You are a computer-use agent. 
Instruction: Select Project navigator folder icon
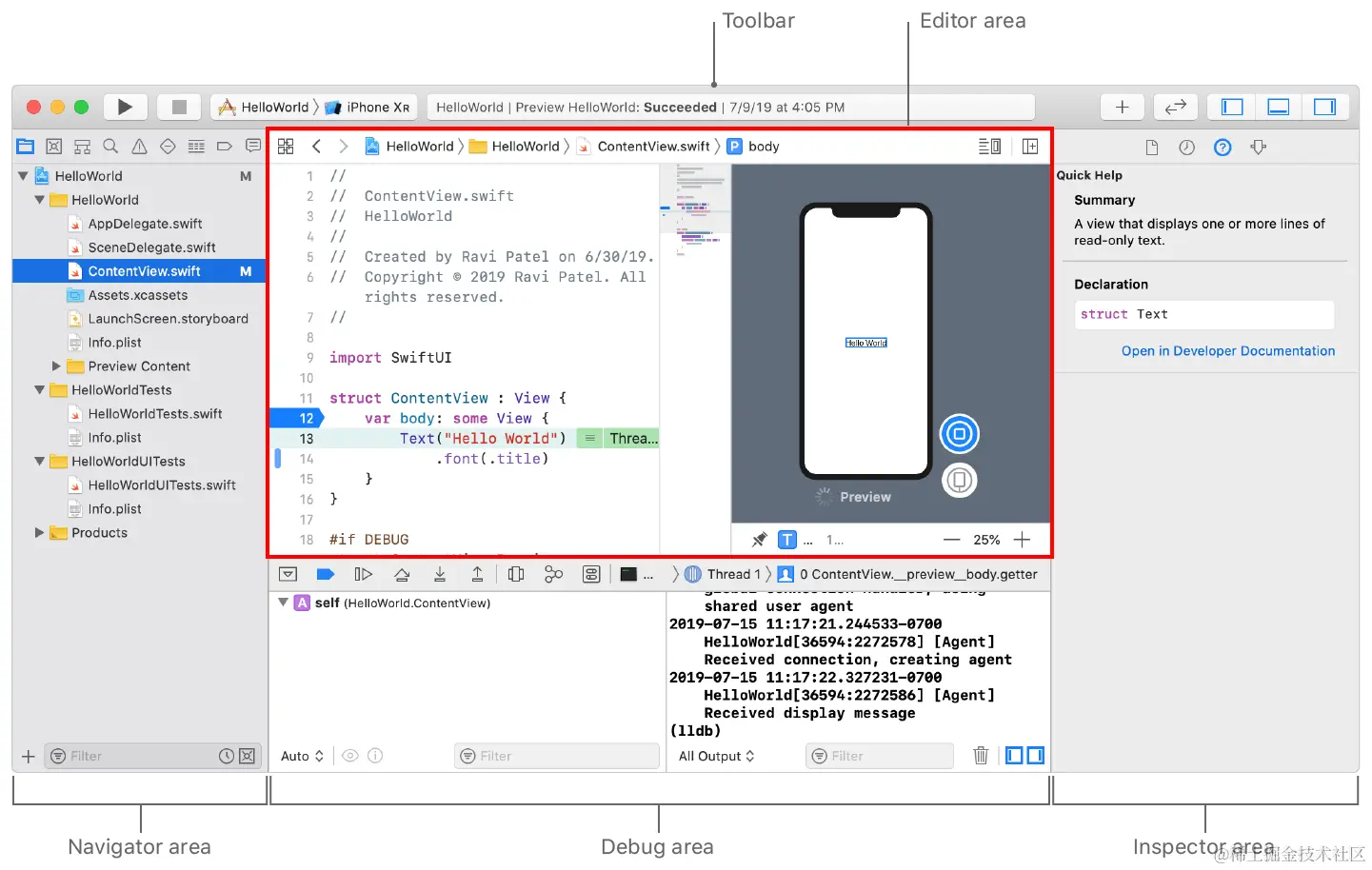point(26,147)
